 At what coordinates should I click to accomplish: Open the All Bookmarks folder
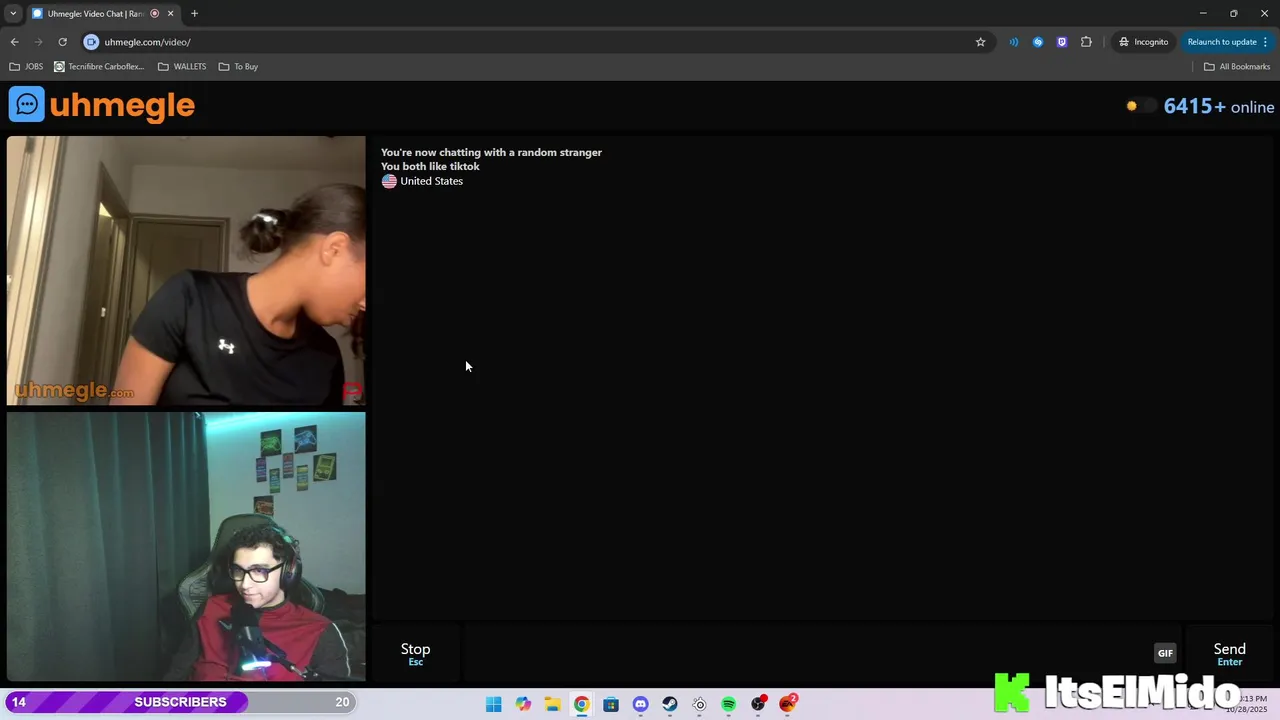(1237, 66)
